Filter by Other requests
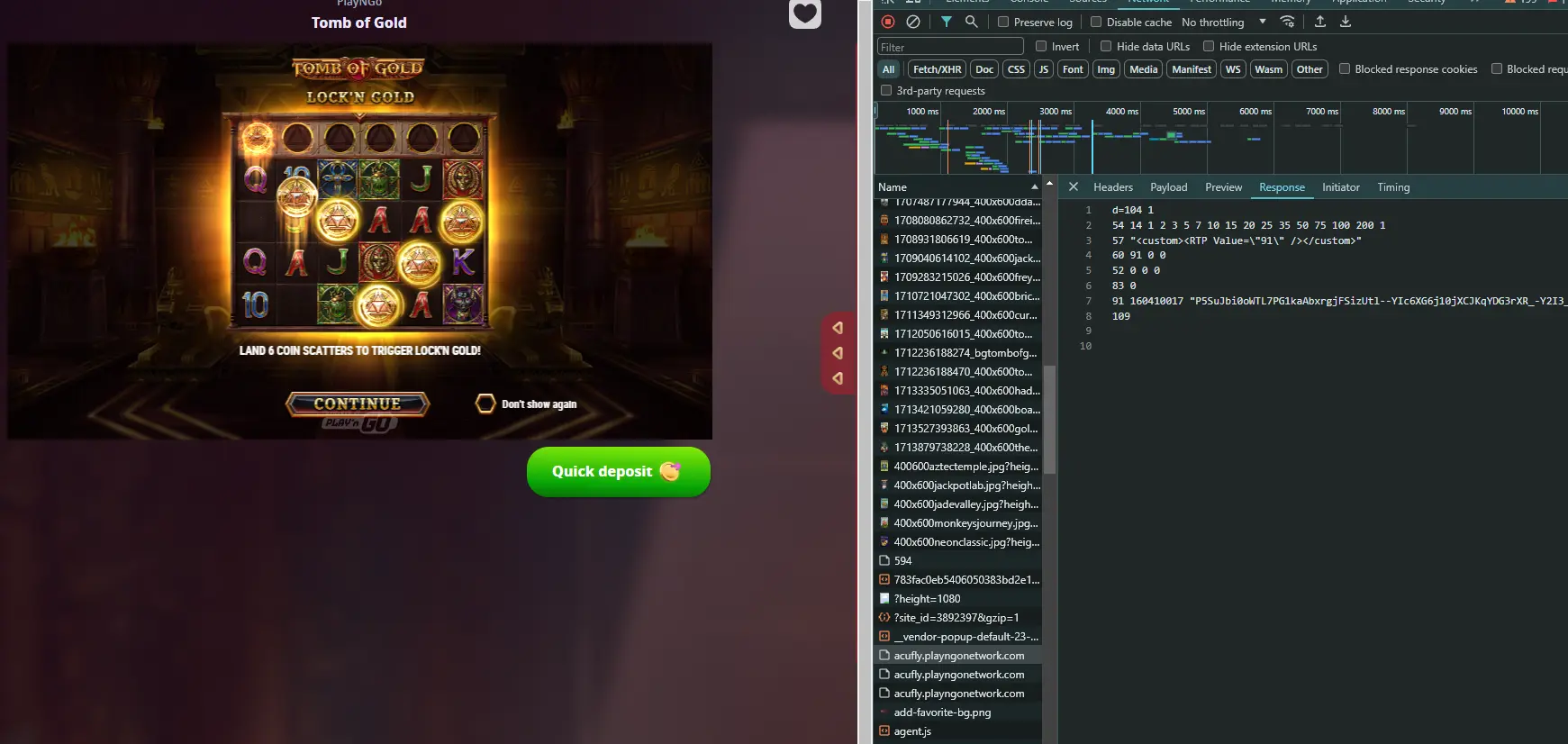The image size is (1568, 744). click(x=1310, y=69)
